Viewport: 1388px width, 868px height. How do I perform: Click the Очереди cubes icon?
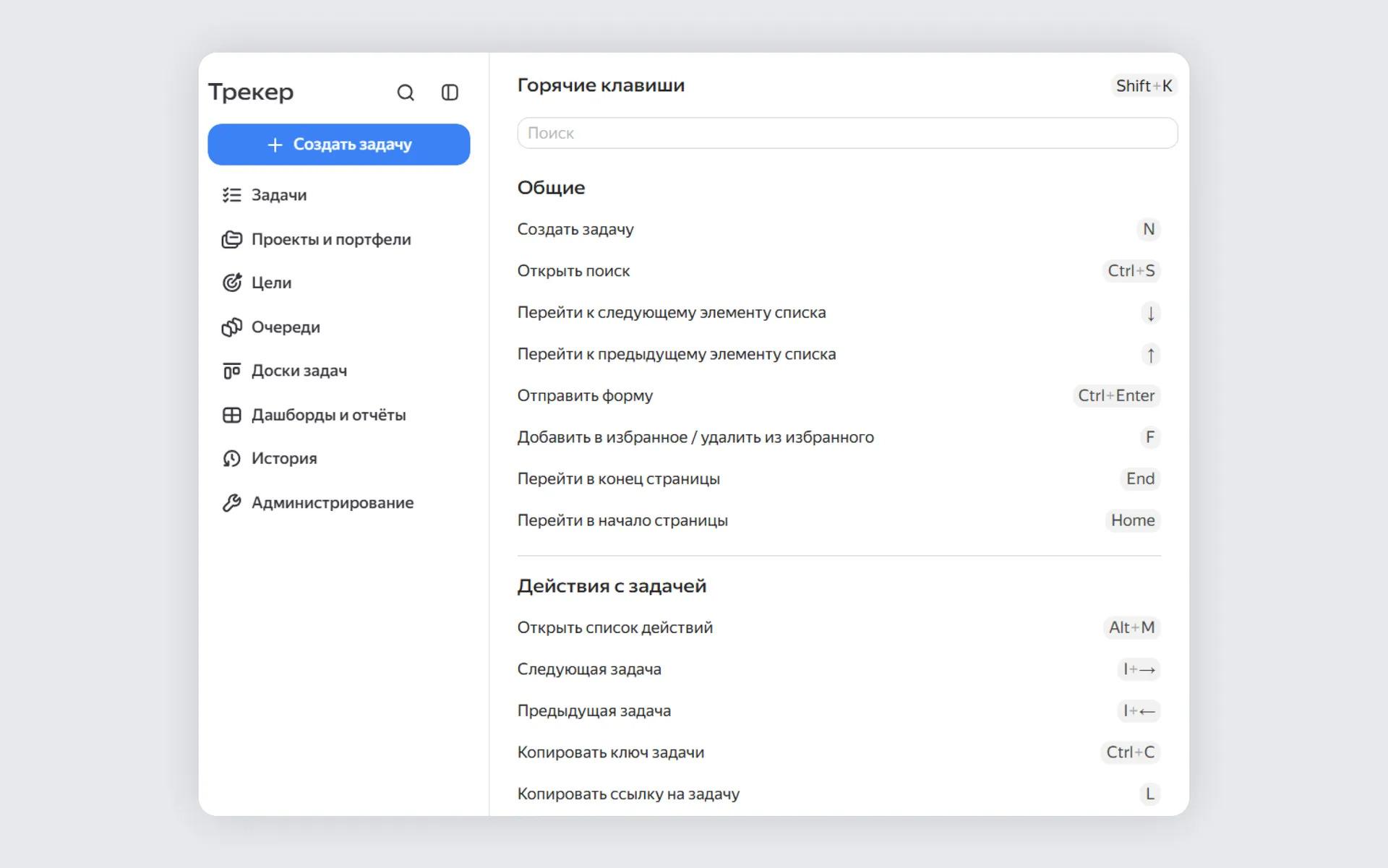click(231, 327)
